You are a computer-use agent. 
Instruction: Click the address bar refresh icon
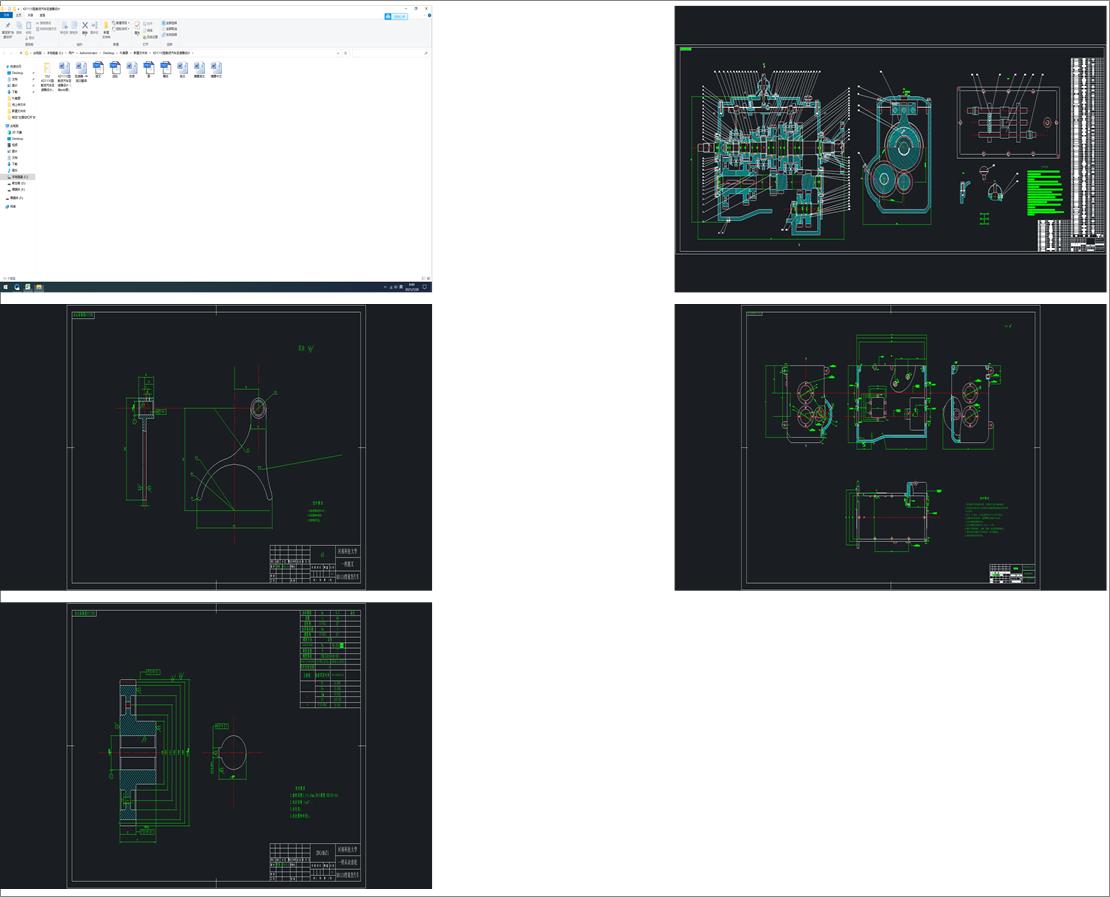tap(345, 53)
